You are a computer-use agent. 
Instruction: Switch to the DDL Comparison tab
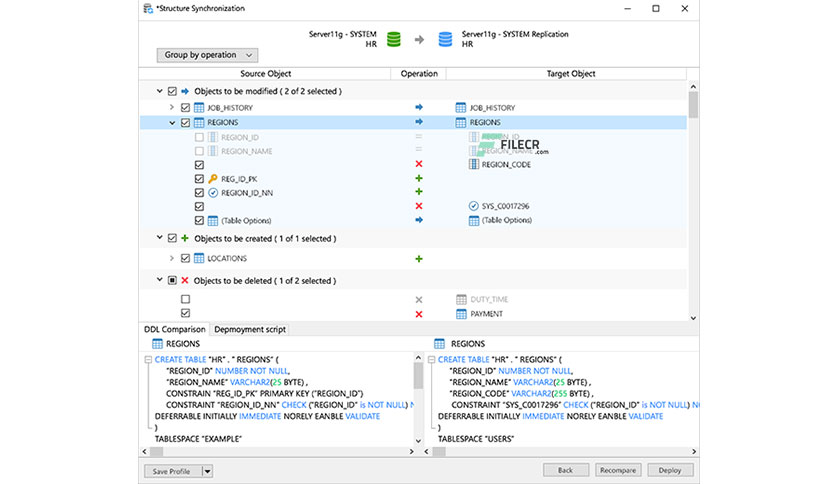coord(174,329)
